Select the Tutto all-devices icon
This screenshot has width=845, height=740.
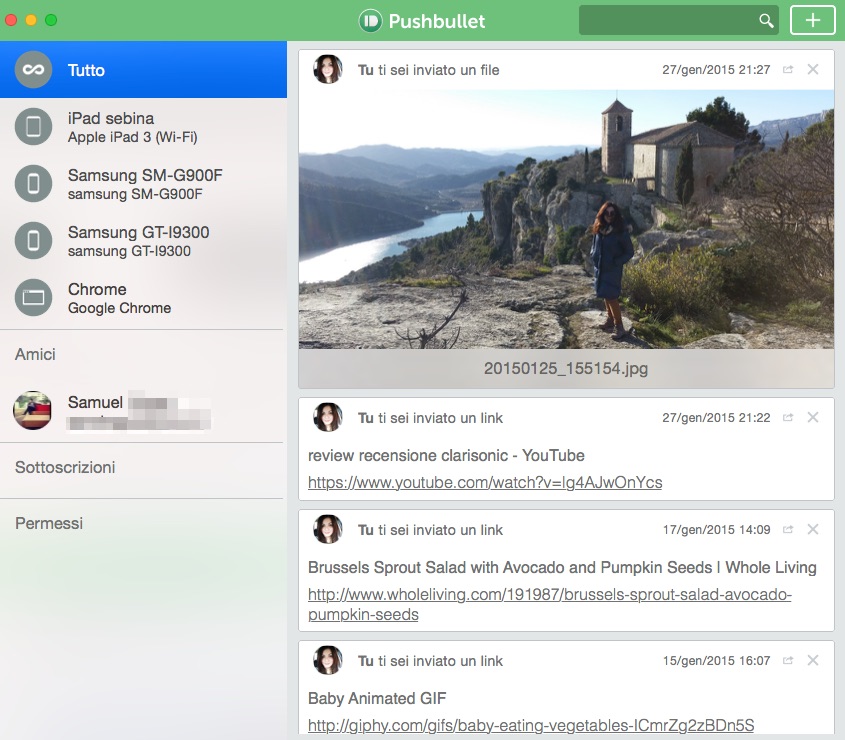point(34,70)
